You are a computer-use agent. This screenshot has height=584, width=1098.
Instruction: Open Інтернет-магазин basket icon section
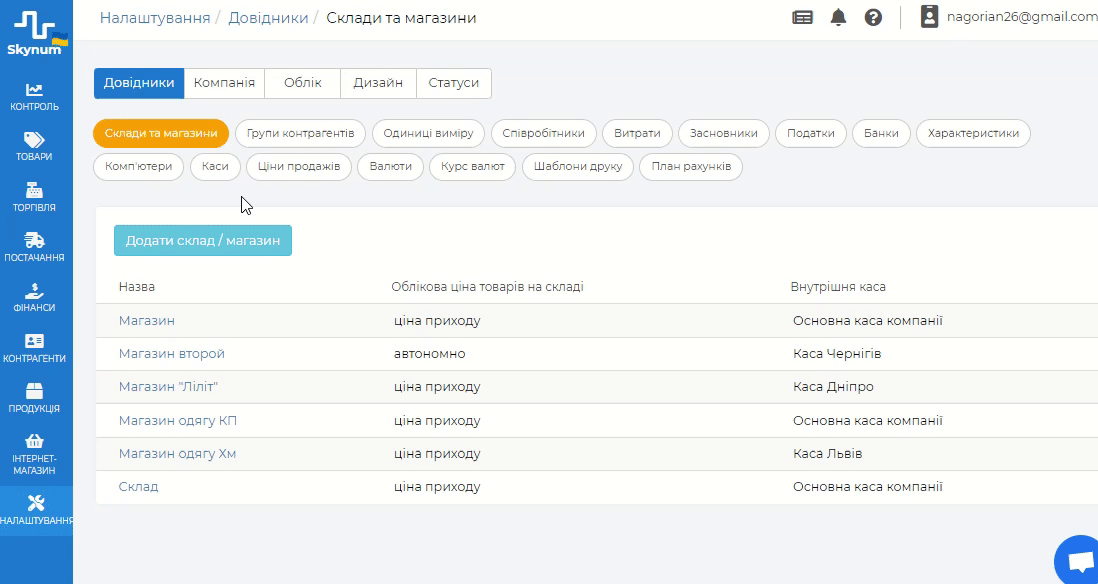[x=35, y=453]
